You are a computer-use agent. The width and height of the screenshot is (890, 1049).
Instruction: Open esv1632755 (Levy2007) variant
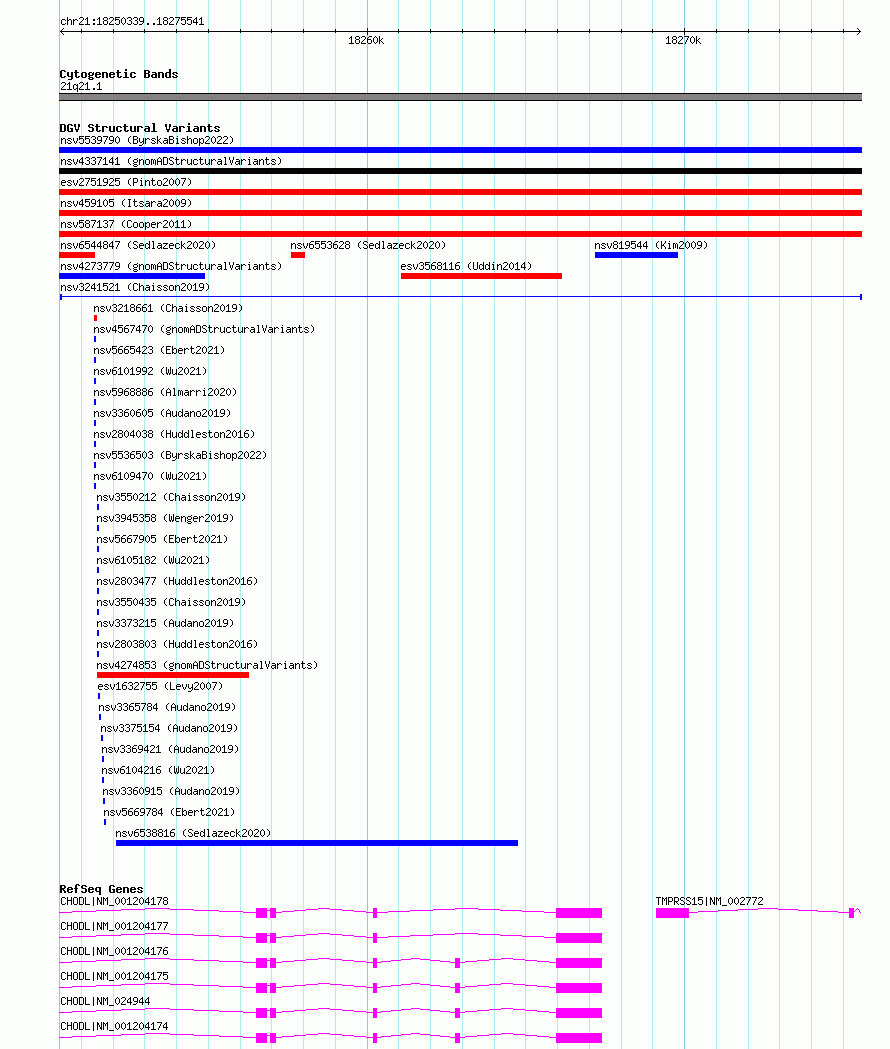[160, 686]
